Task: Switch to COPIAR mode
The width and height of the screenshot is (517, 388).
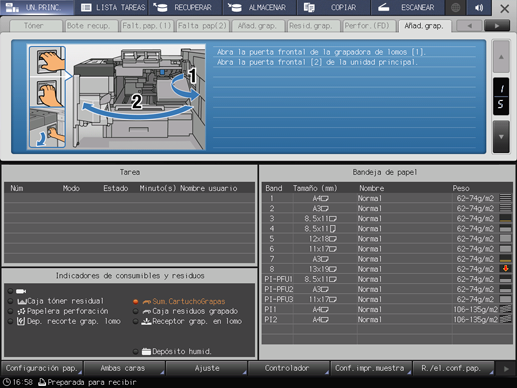Action: coord(333,7)
